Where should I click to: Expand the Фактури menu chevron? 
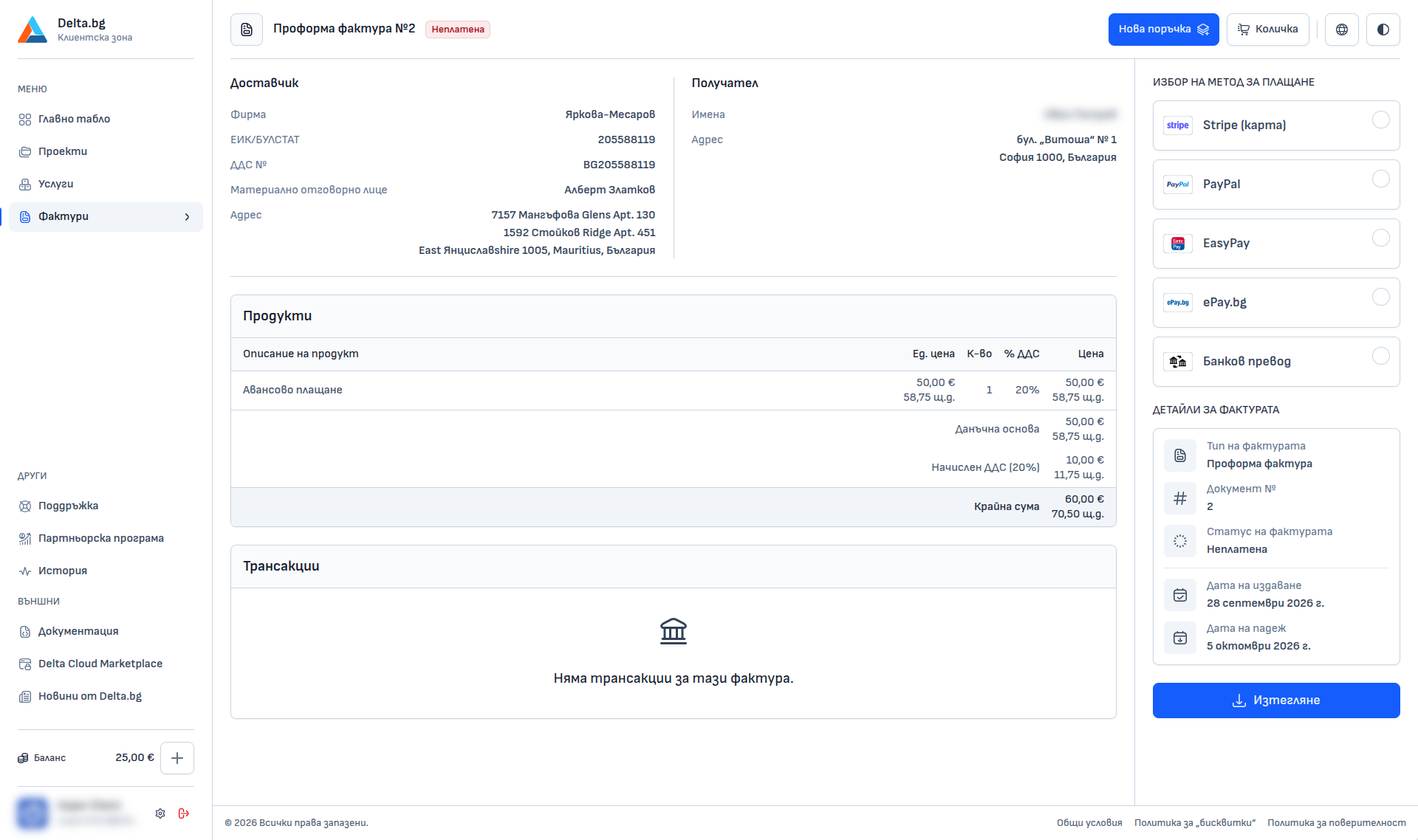coord(187,217)
